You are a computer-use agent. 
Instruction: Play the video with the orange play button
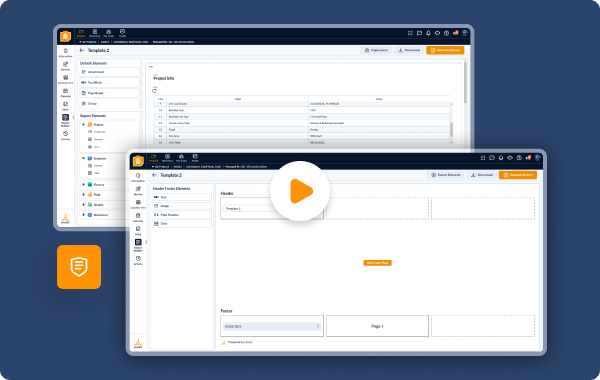tap(300, 191)
